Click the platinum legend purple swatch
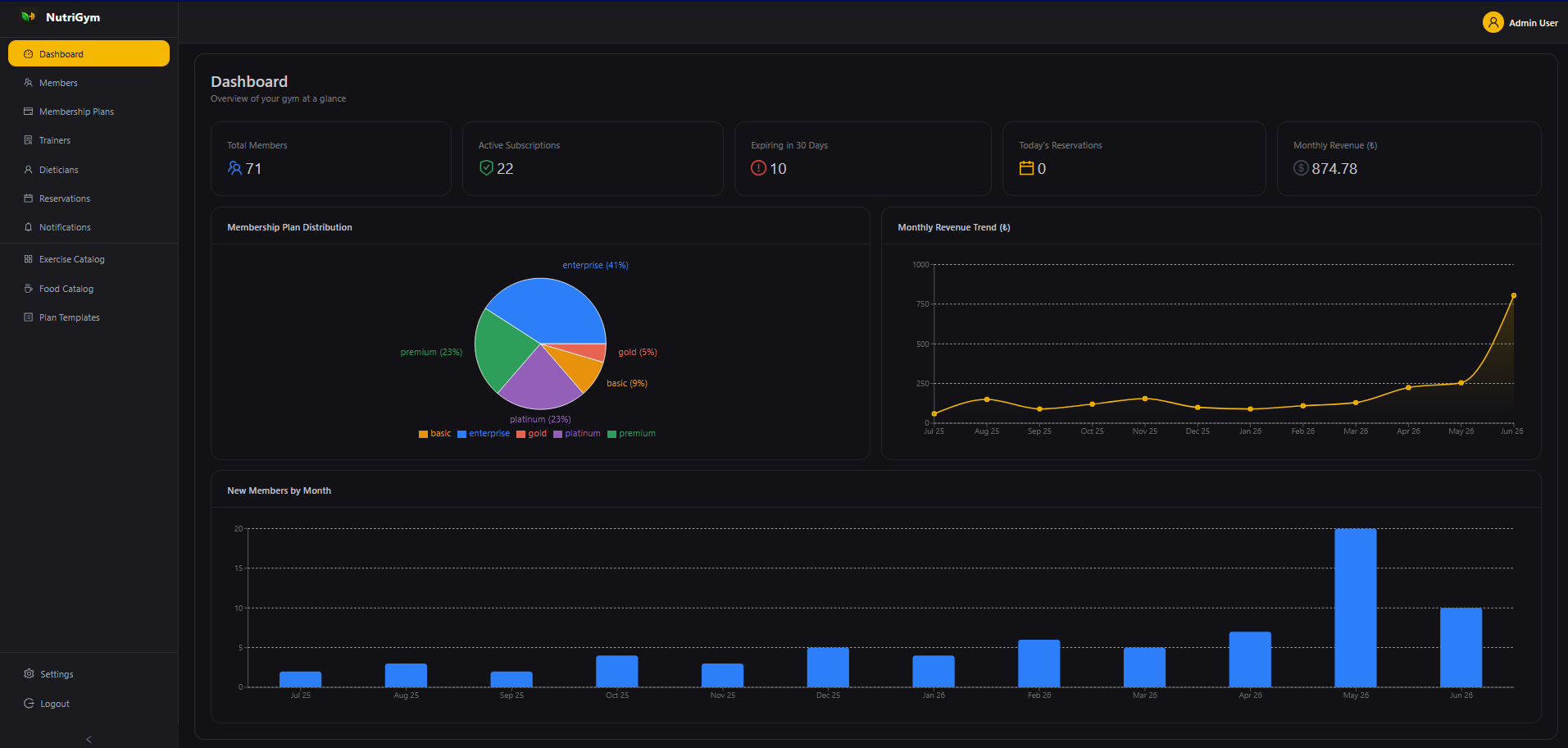The height and width of the screenshot is (748, 1568). (x=557, y=434)
